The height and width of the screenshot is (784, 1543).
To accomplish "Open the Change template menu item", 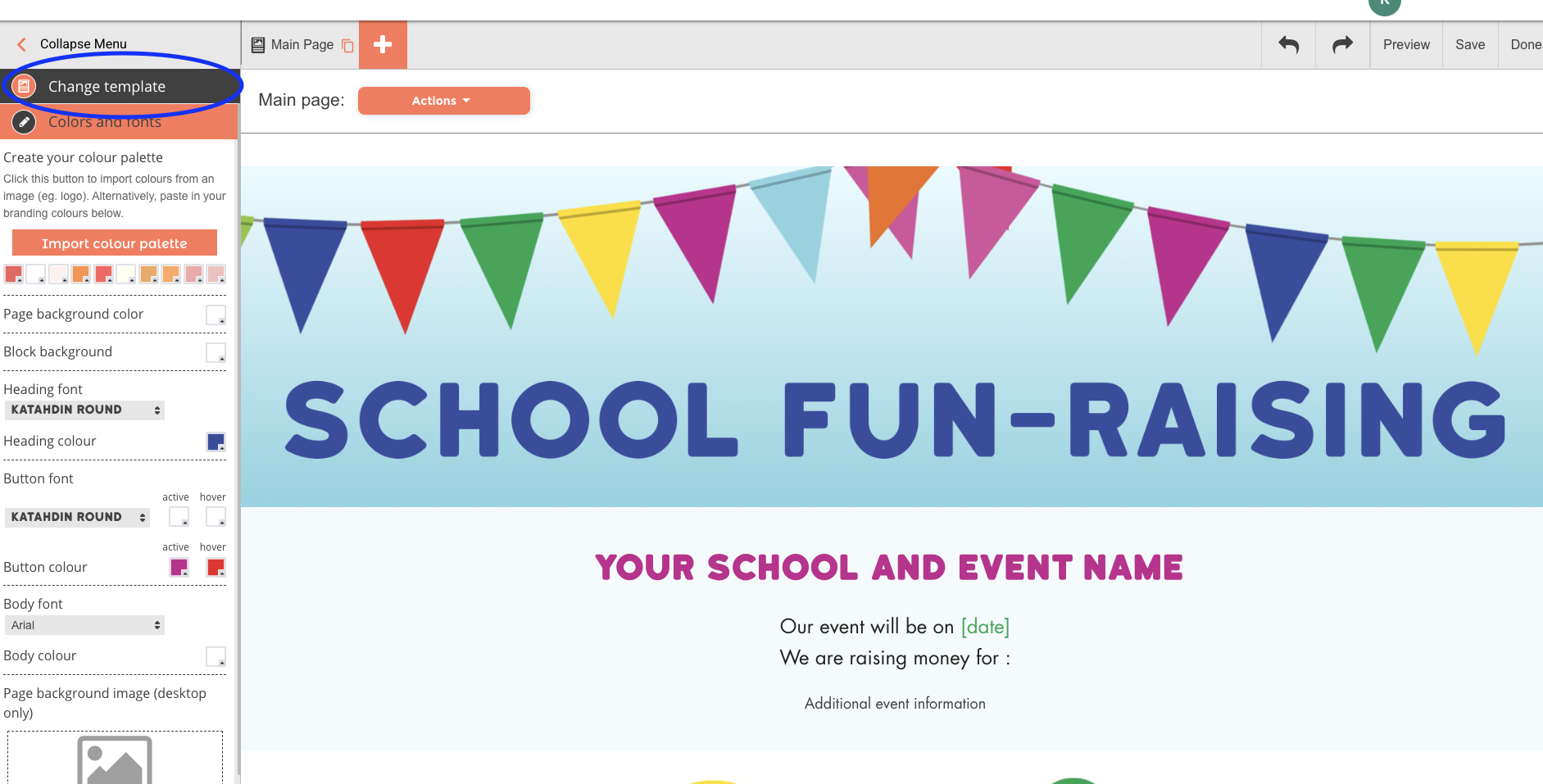I will pos(119,86).
